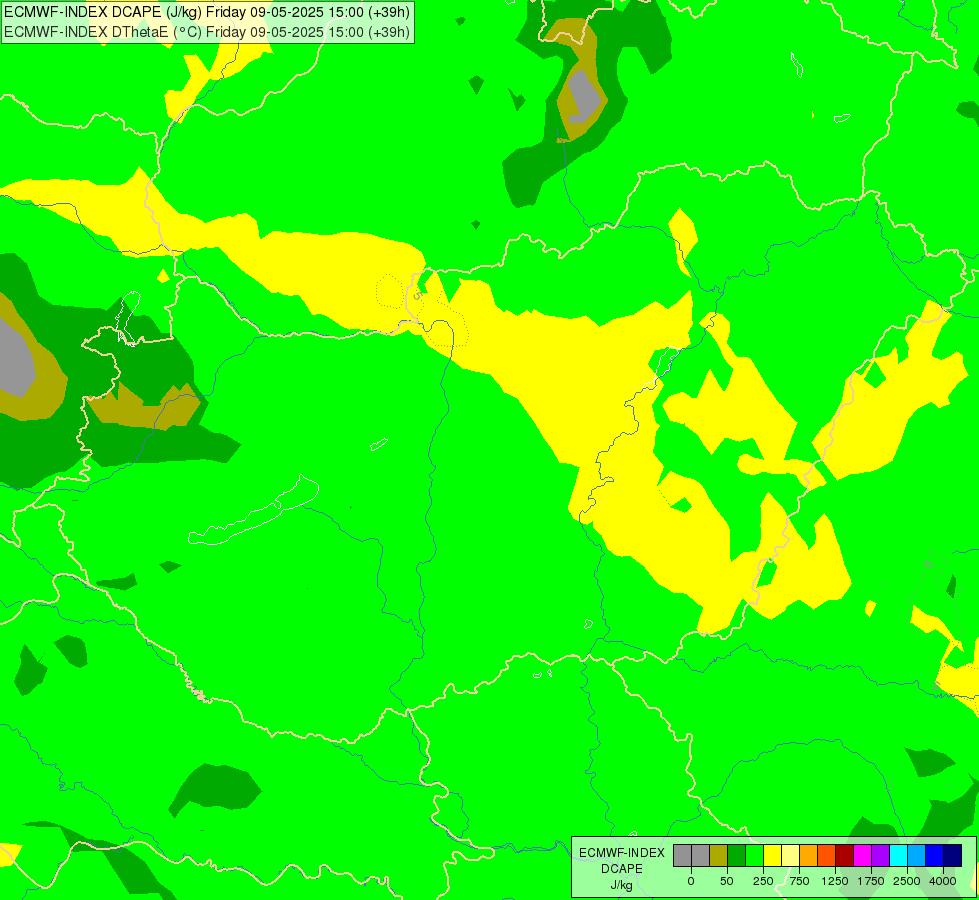979x900 pixels.
Task: Click the DCAPE (J/kg) title line
Action: point(207,12)
